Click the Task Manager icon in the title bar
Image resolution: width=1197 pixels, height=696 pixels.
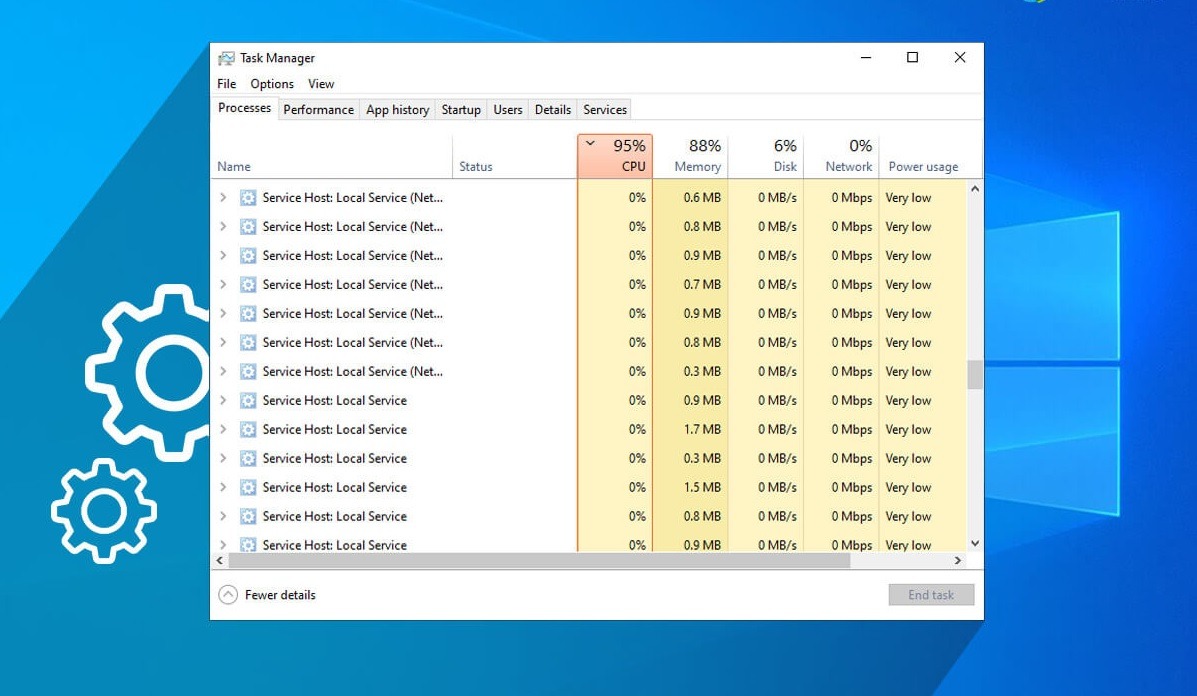tap(227, 57)
